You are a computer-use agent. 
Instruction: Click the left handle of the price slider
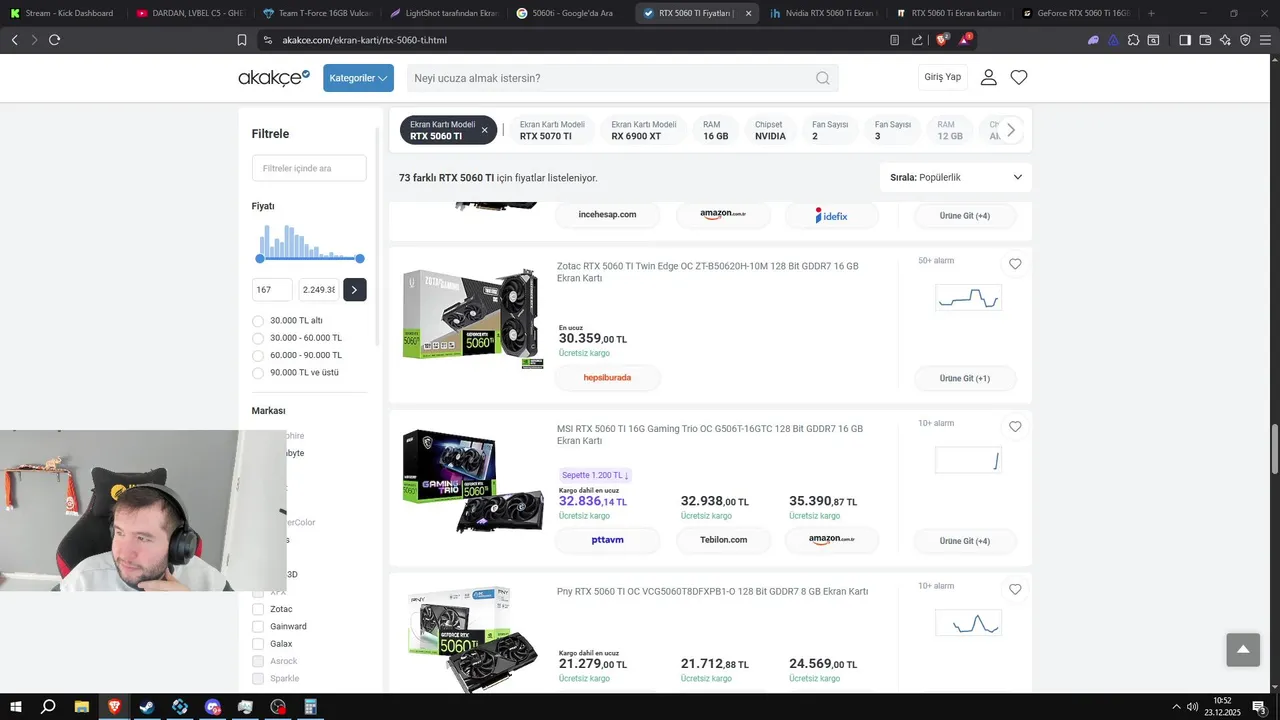[x=259, y=259]
